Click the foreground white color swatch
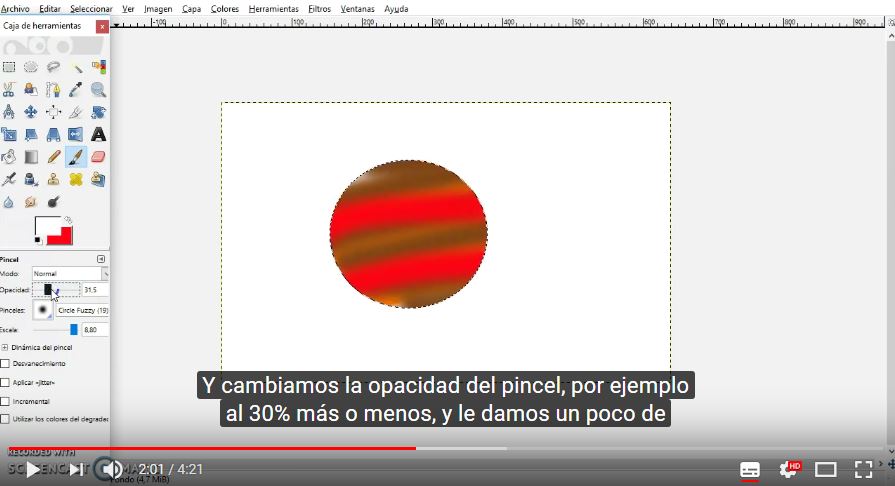Screen dimensions: 895x486 click(x=46, y=226)
